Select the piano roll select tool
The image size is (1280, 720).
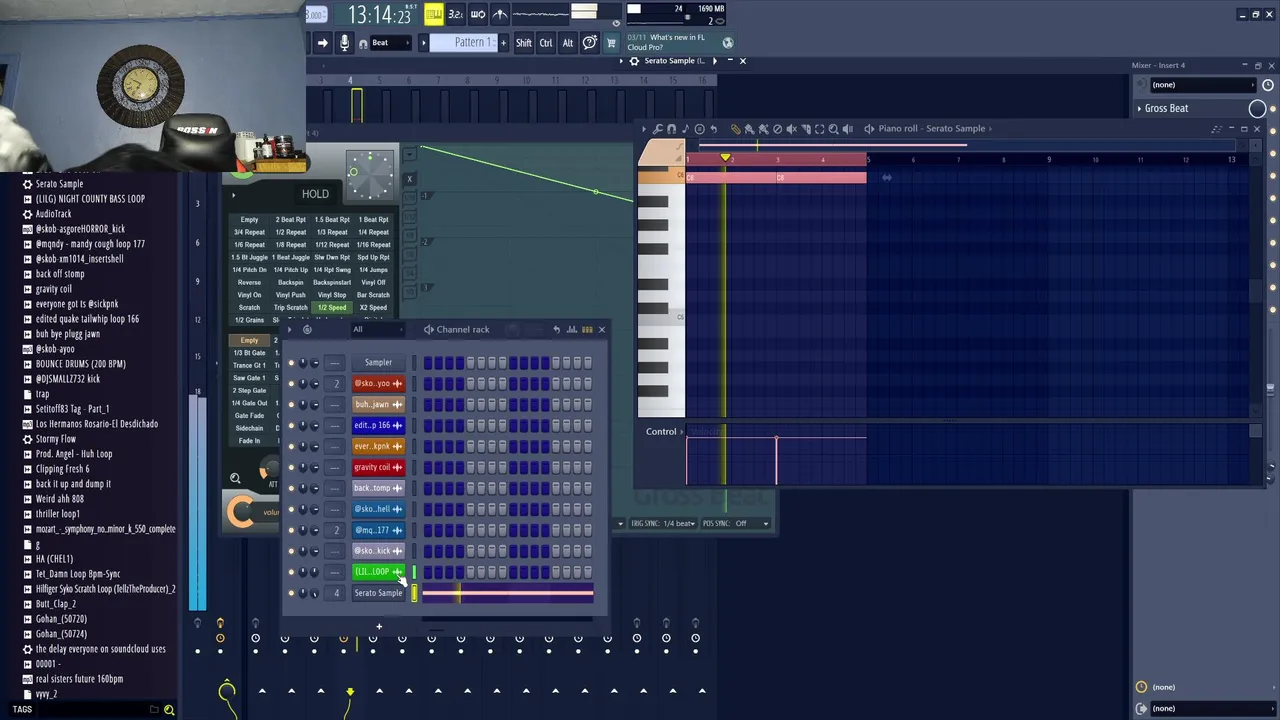tap(819, 129)
